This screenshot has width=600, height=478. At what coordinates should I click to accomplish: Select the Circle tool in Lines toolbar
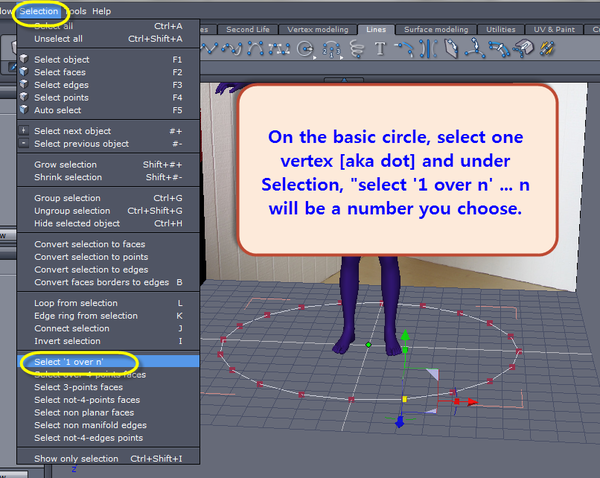[x=305, y=49]
